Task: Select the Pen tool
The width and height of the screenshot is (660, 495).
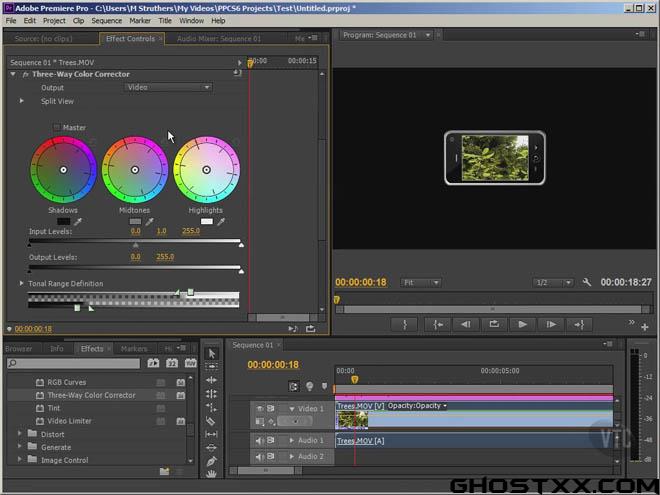Action: click(x=211, y=461)
